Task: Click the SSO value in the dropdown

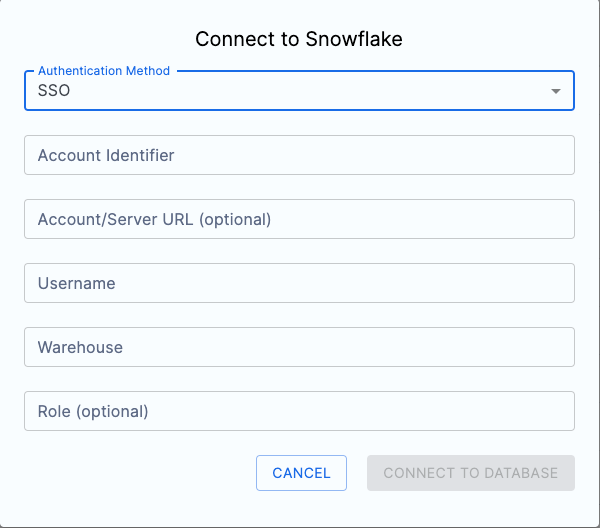Action: click(54, 91)
